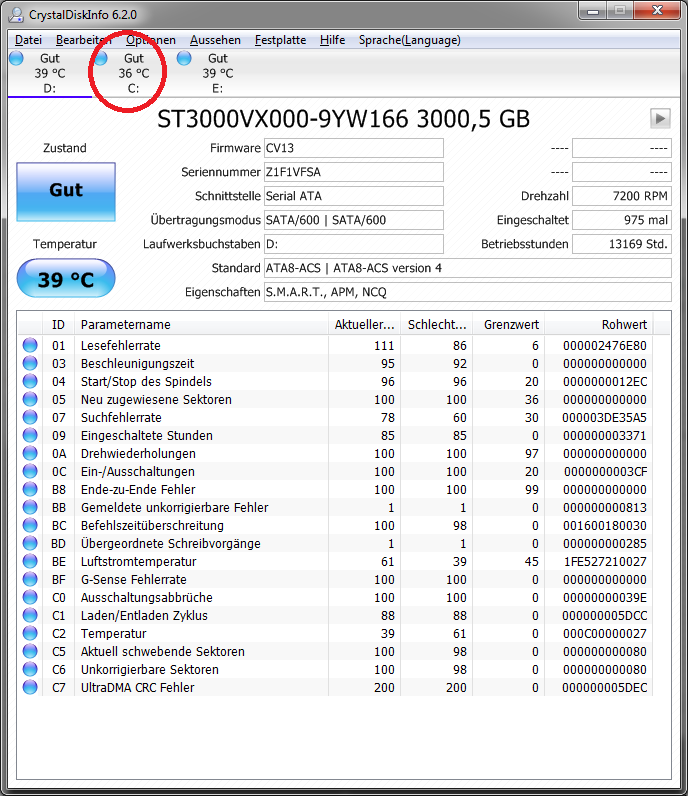This screenshot has width=688, height=796.
Task: Open the Aussehen menu
Action: pyautogui.click(x=215, y=40)
